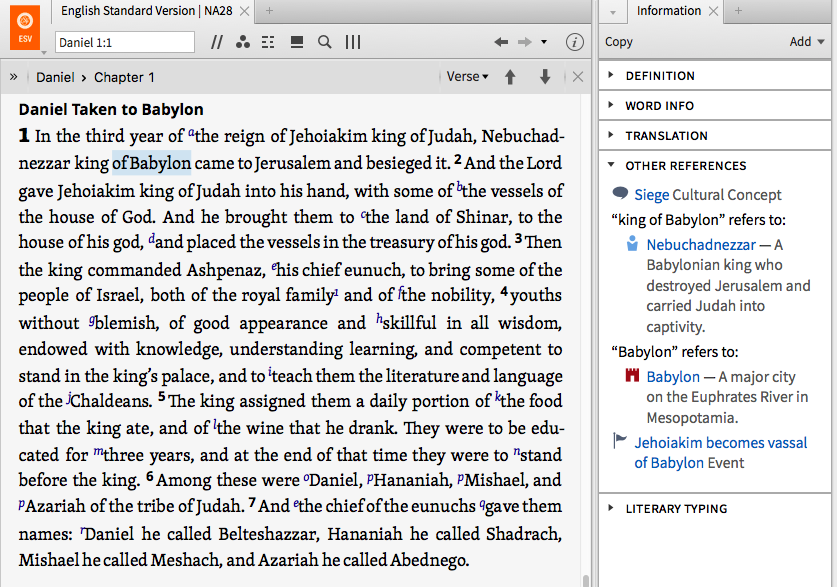Image resolution: width=837 pixels, height=587 pixels.
Task: Click Copy in Information toolbar
Action: tap(619, 42)
